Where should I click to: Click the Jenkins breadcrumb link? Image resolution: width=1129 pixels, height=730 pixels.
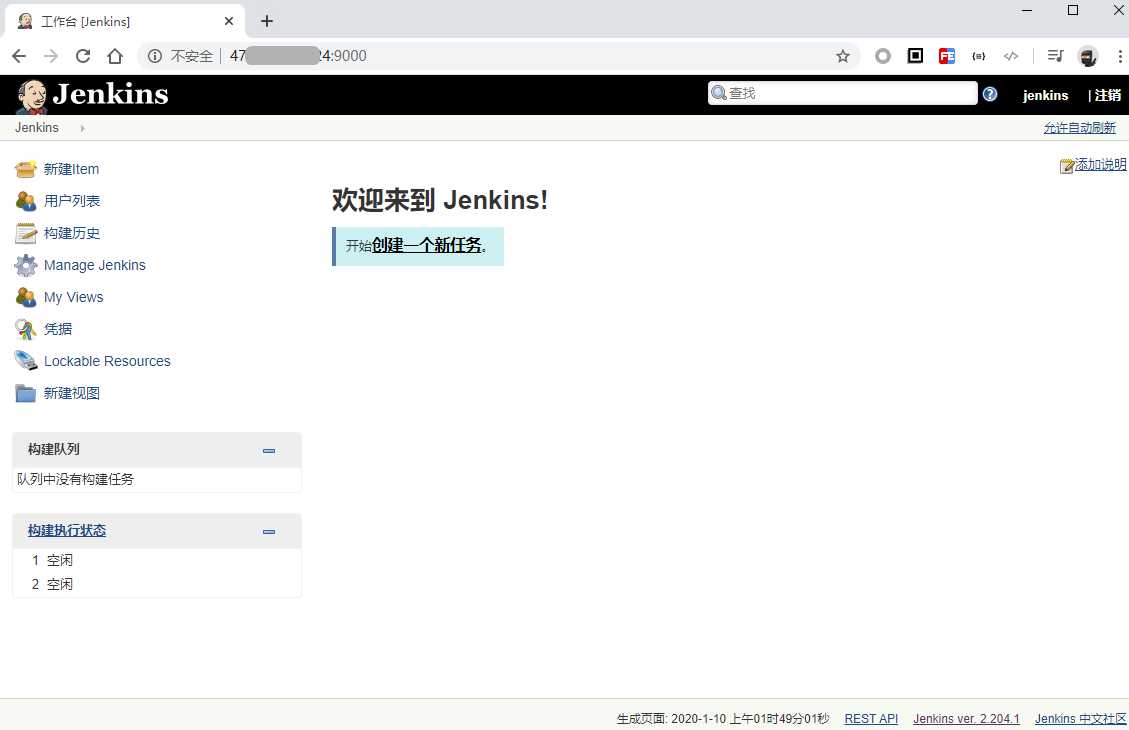coord(37,127)
